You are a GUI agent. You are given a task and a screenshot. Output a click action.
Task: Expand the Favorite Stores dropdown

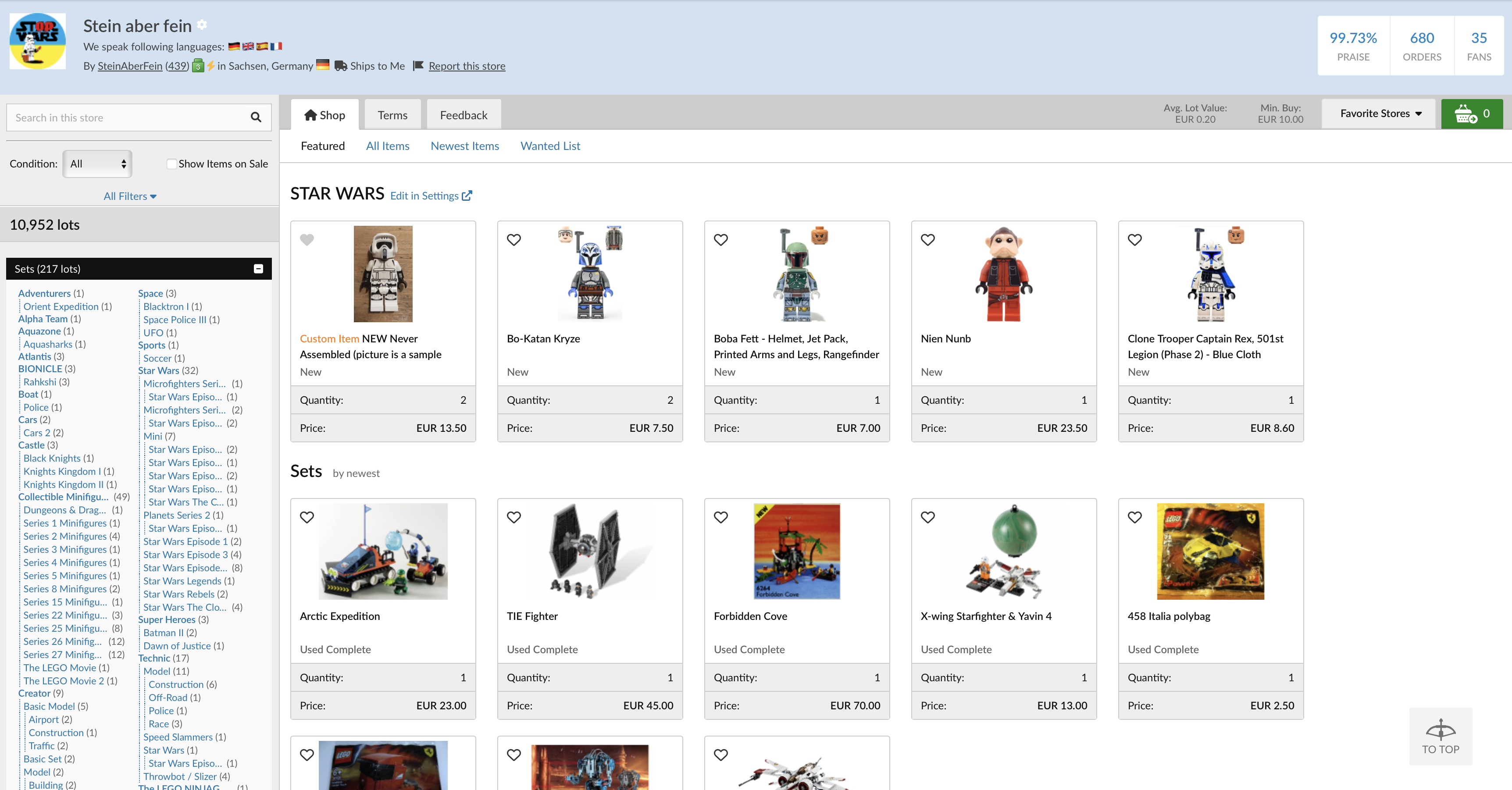click(1378, 113)
